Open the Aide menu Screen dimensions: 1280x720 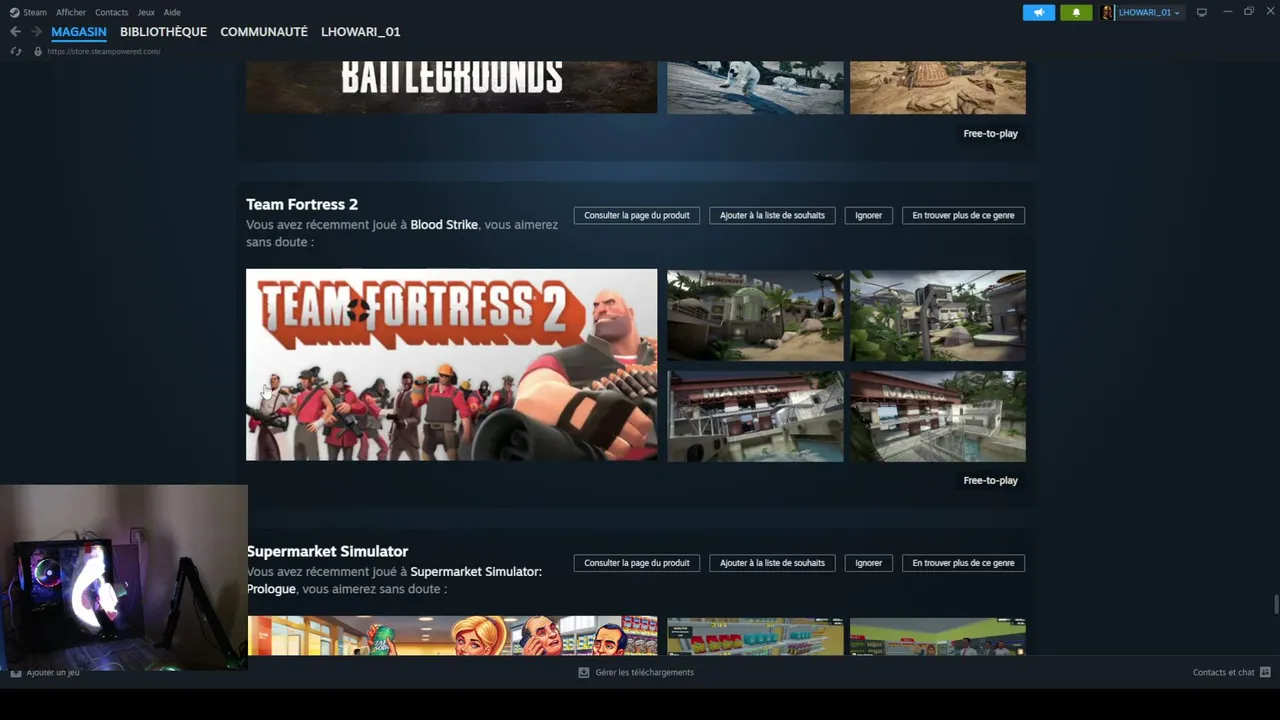172,12
